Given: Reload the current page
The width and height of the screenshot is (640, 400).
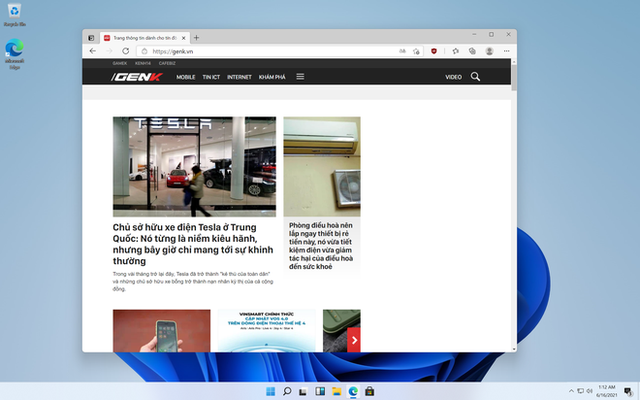Looking at the screenshot, I should (x=126, y=51).
